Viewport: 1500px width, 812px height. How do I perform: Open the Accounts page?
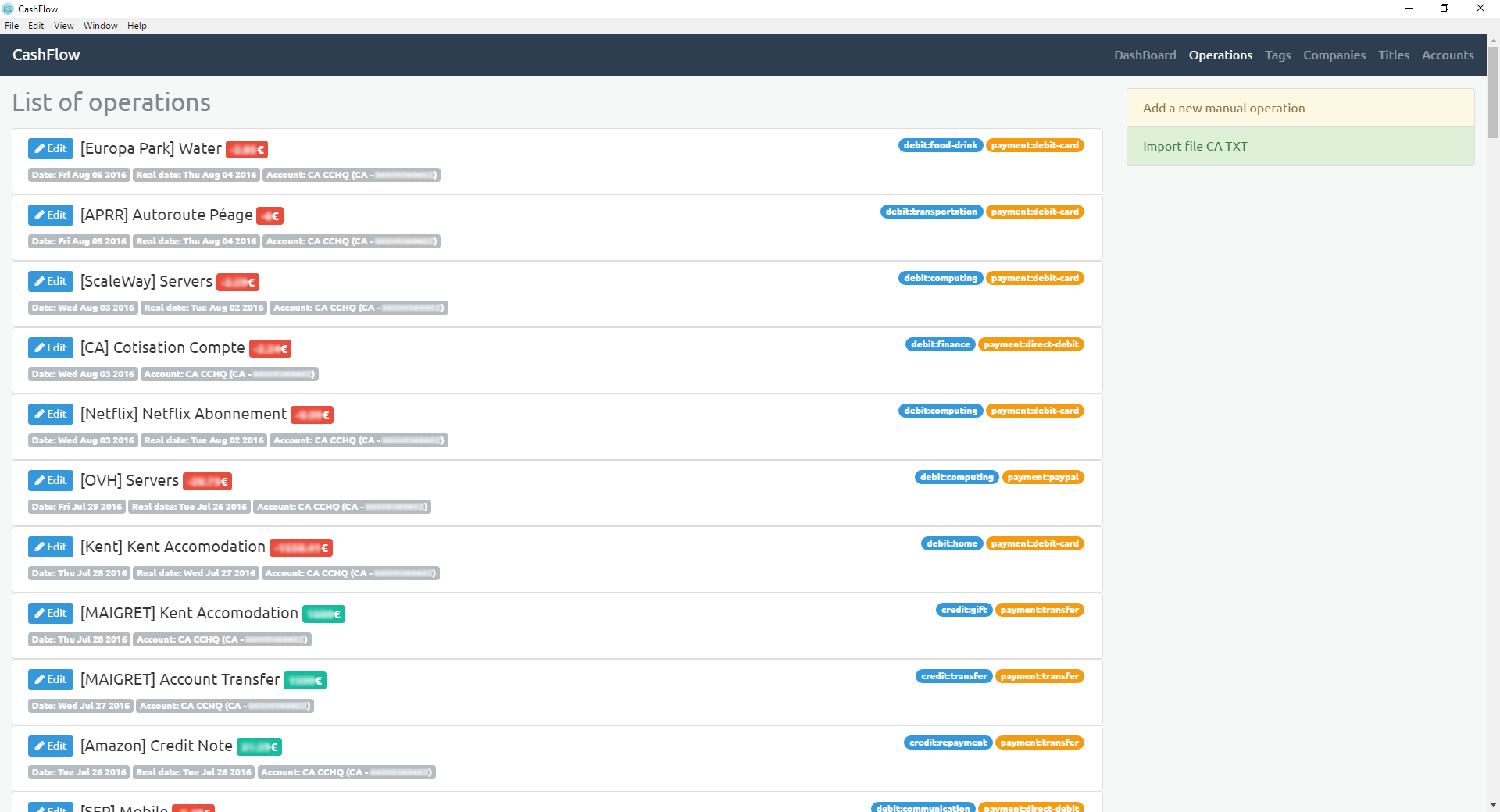coord(1448,55)
